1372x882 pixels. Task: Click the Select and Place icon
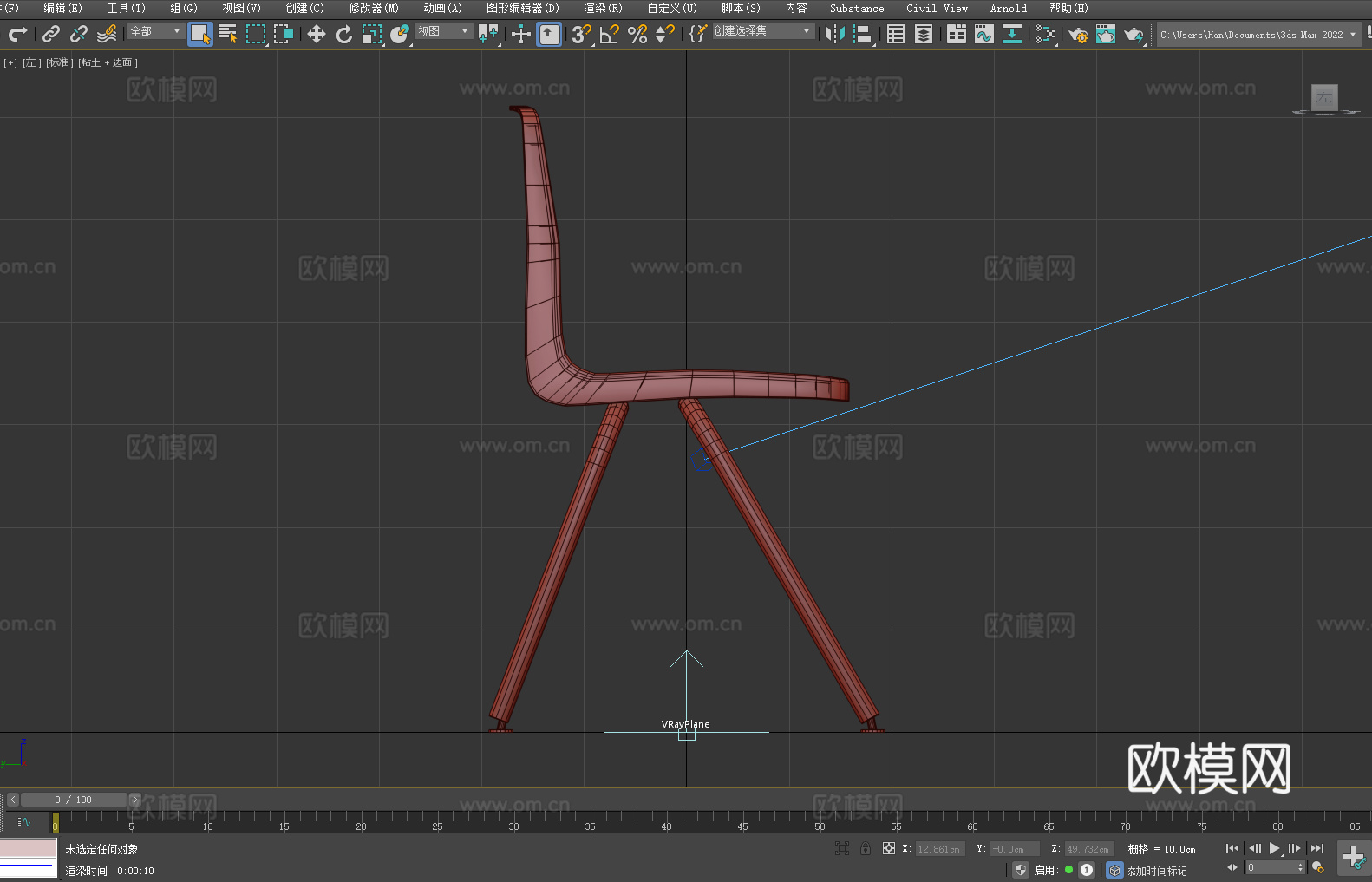click(x=400, y=34)
